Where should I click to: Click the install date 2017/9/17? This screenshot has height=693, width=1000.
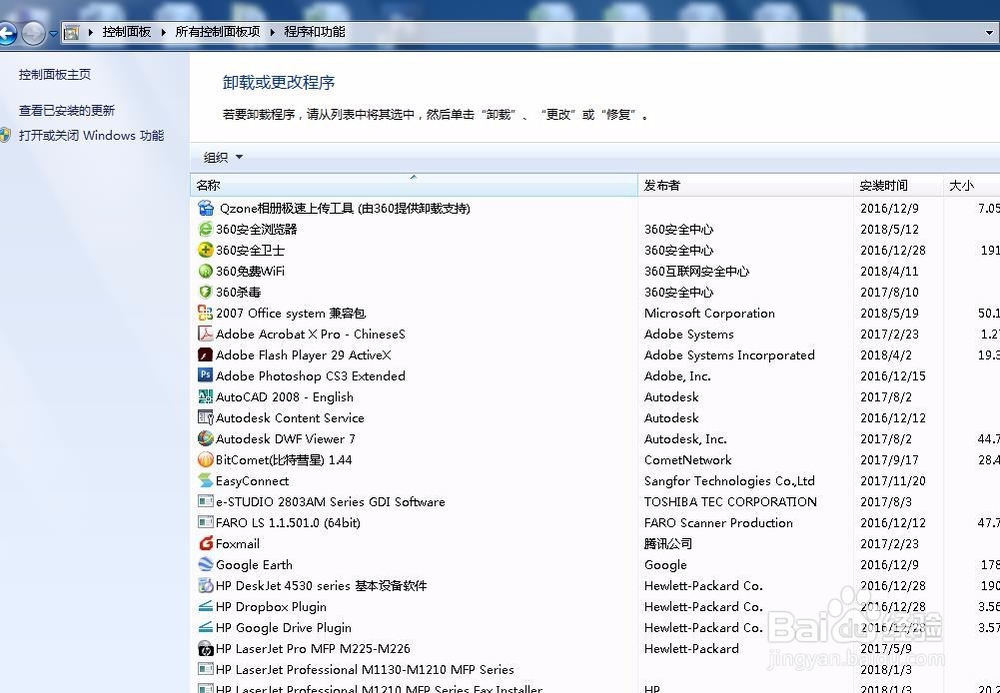coord(889,460)
